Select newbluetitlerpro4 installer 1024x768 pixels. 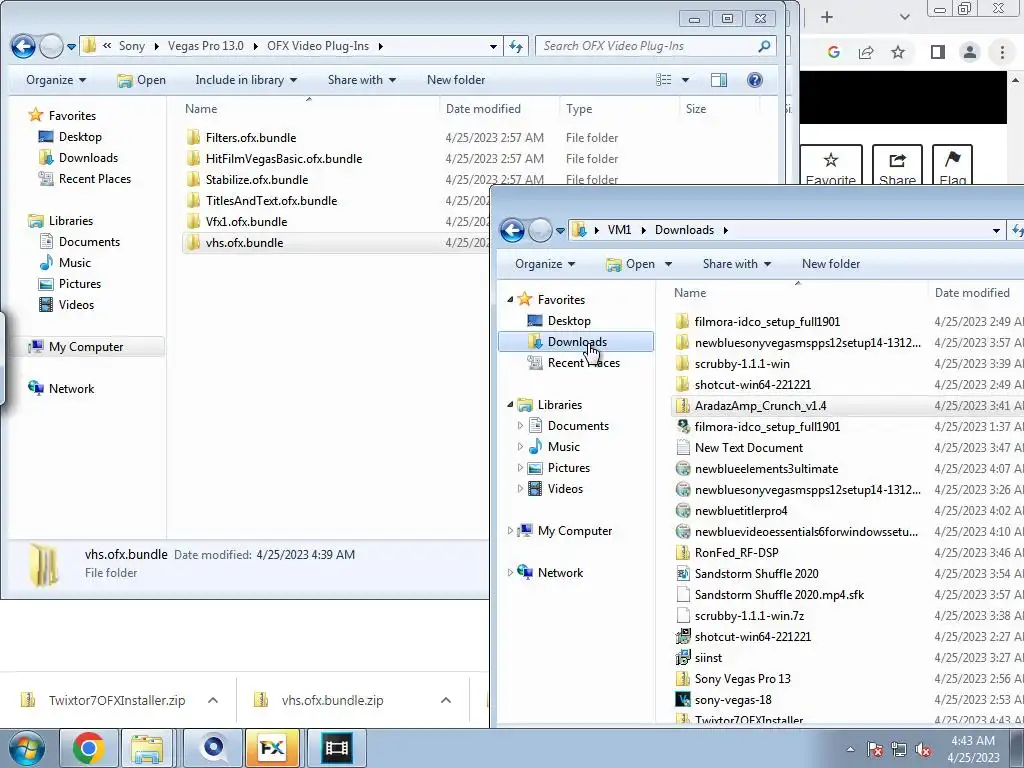(741, 511)
